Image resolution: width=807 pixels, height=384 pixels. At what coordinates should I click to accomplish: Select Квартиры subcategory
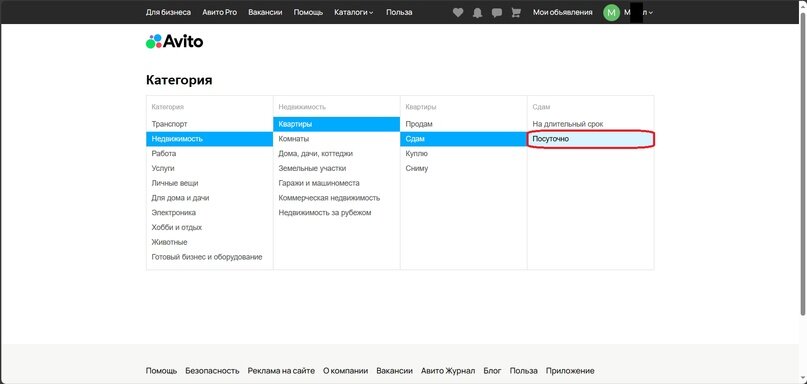[337, 124]
